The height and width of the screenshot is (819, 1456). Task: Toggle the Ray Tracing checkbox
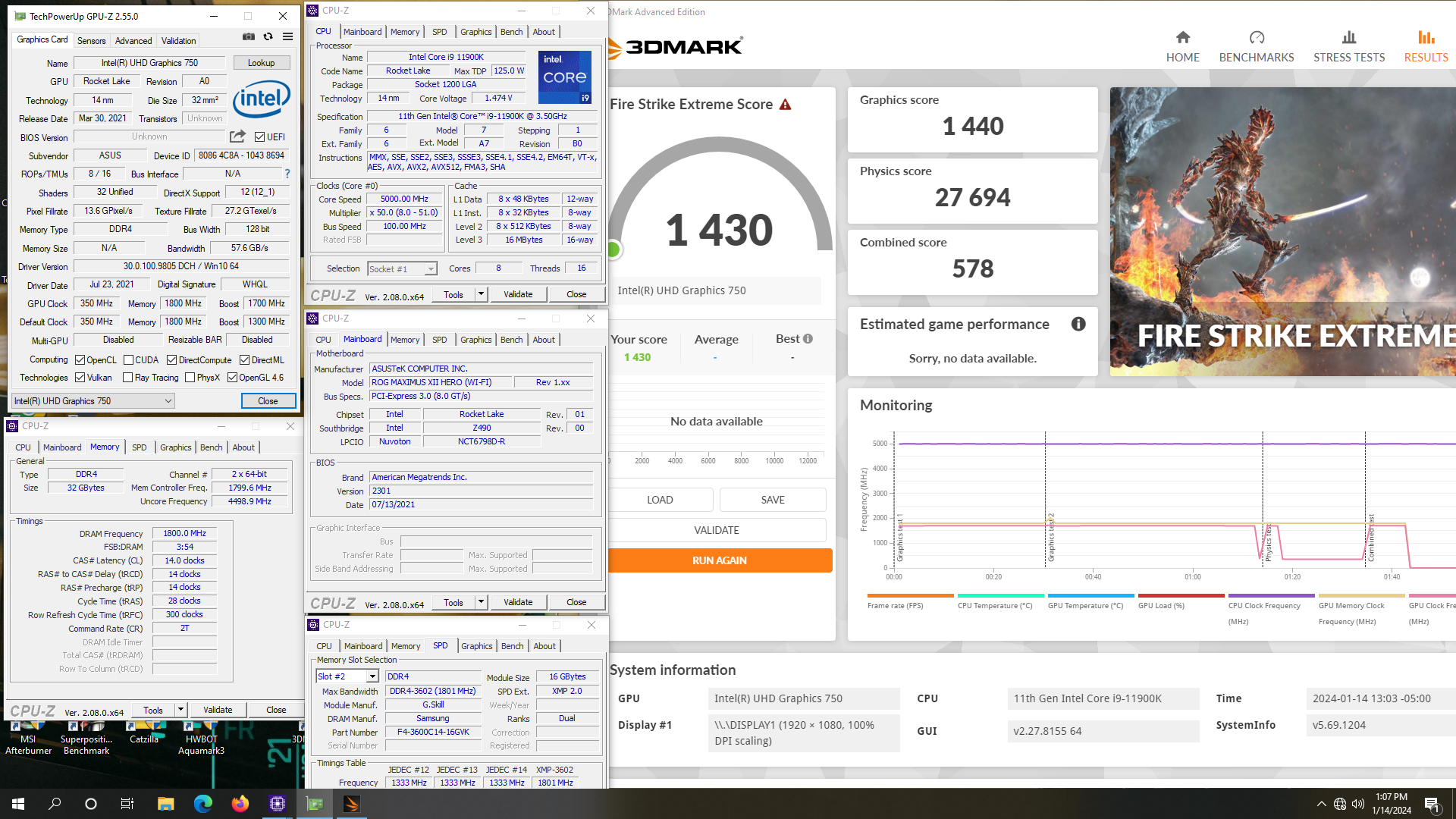[127, 377]
